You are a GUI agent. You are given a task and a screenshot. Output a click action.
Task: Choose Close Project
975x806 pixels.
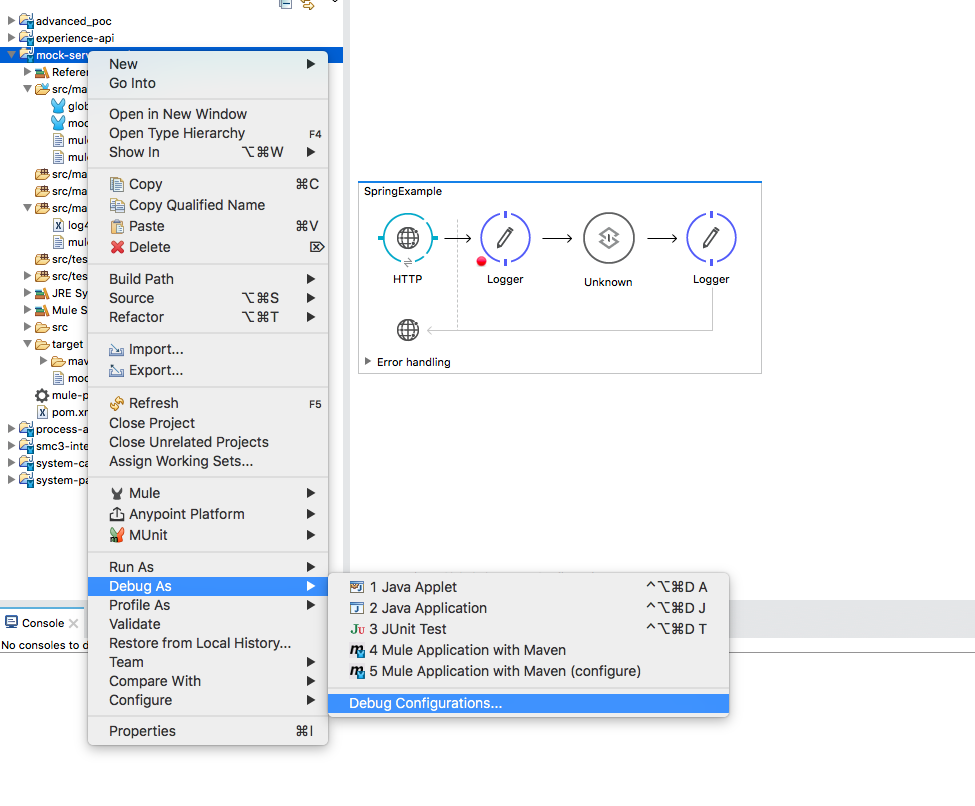point(208,424)
